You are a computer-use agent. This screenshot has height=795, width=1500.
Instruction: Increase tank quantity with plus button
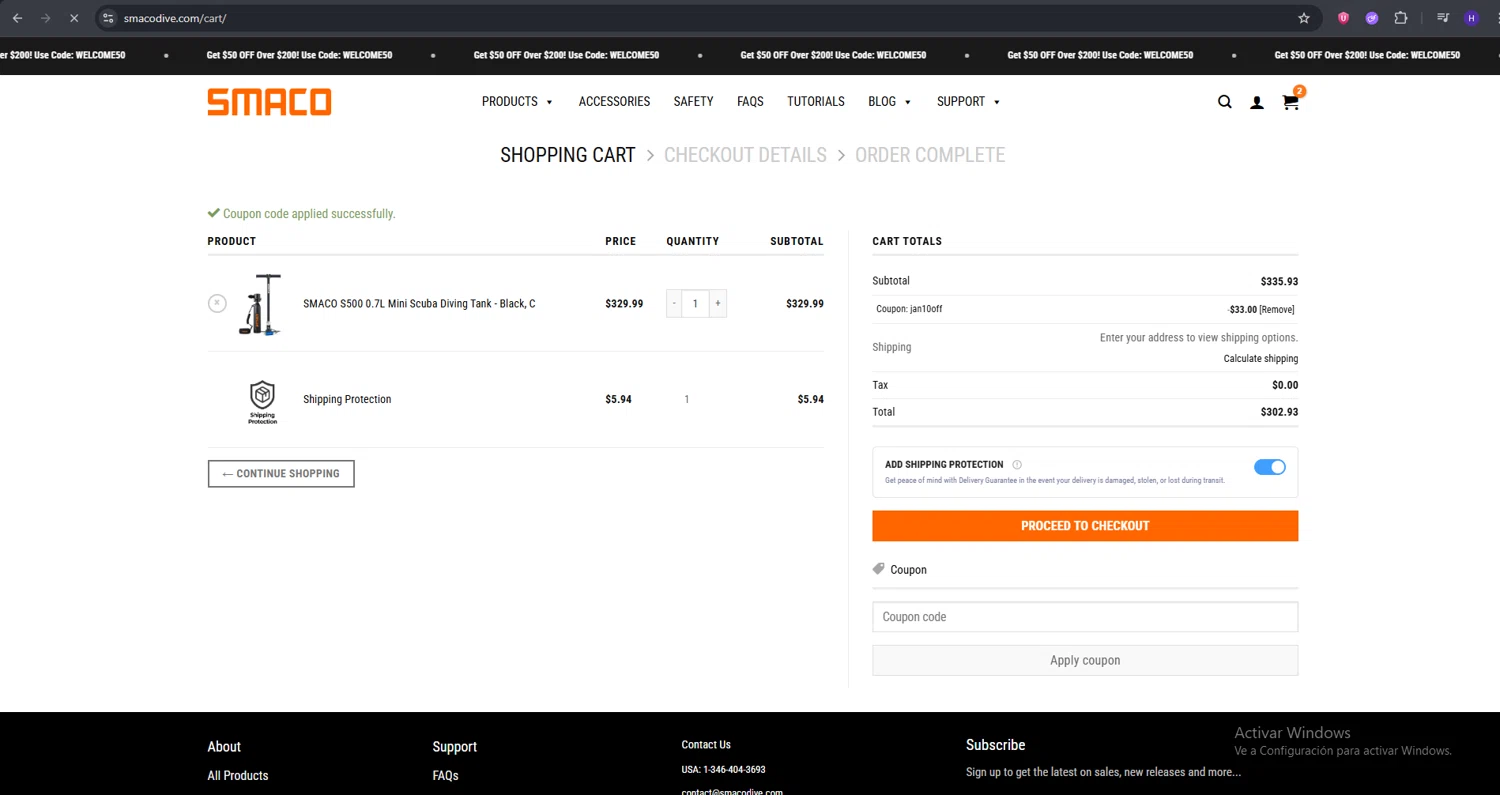pyautogui.click(x=718, y=303)
